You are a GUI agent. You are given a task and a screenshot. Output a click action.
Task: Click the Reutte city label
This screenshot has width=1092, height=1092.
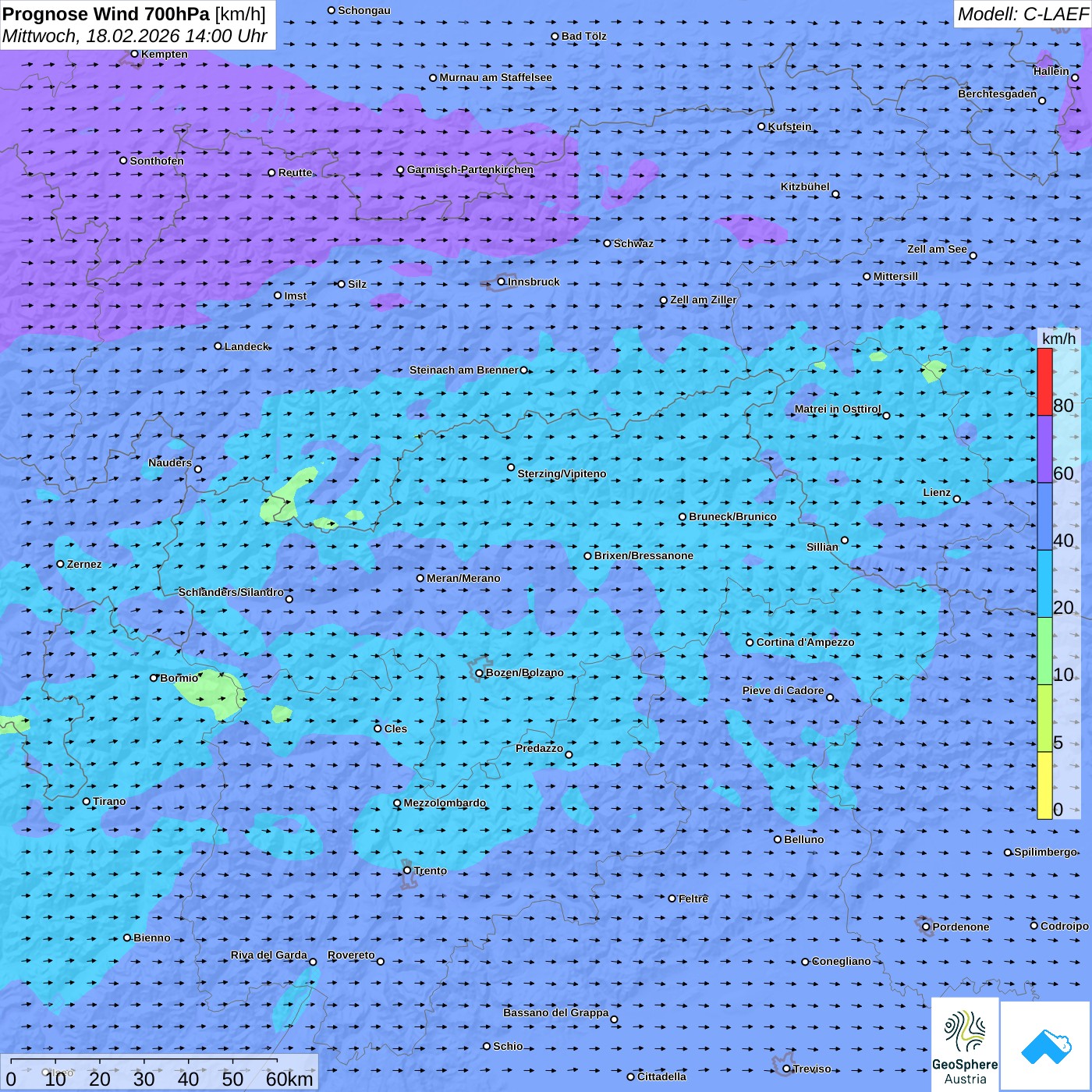click(295, 172)
